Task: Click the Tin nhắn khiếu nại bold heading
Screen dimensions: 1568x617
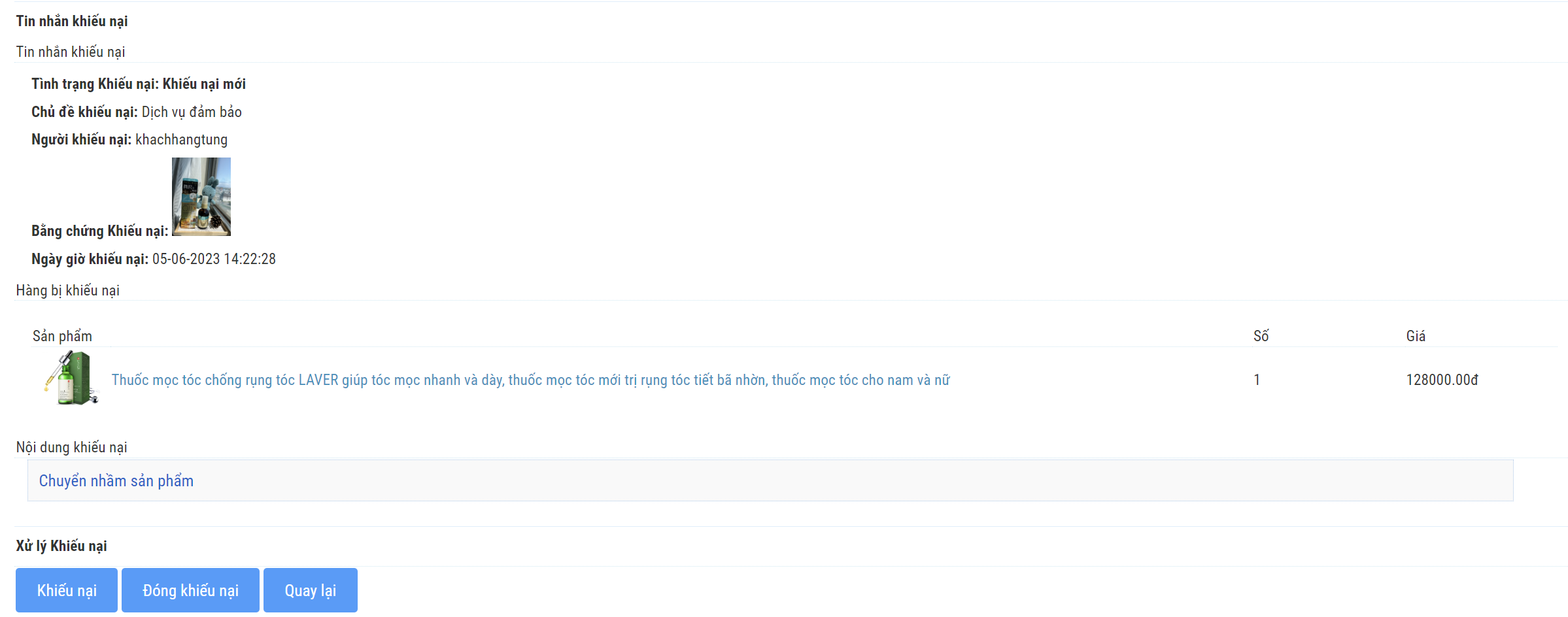Action: (72, 21)
